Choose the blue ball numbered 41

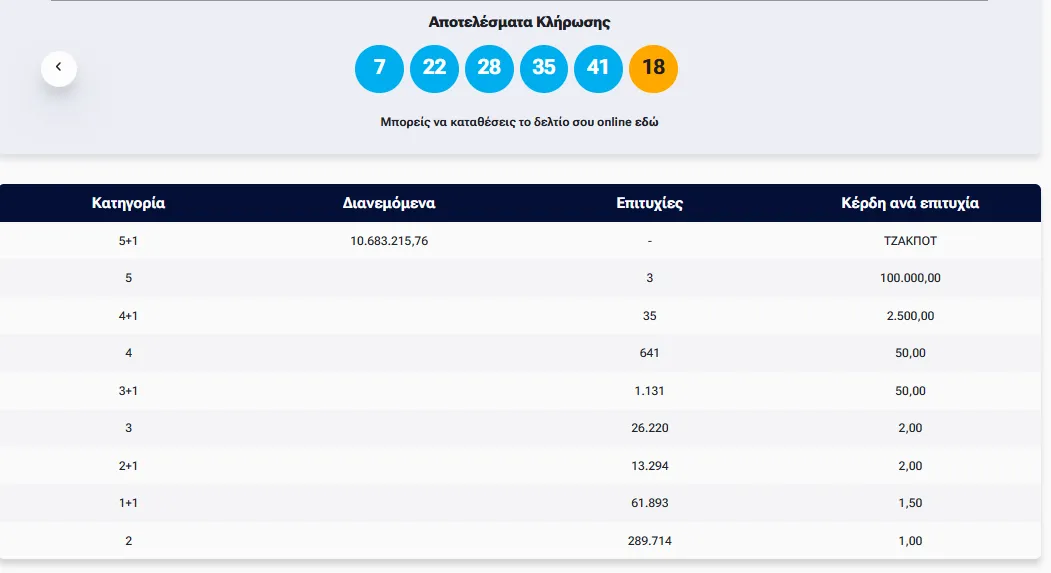tap(598, 68)
